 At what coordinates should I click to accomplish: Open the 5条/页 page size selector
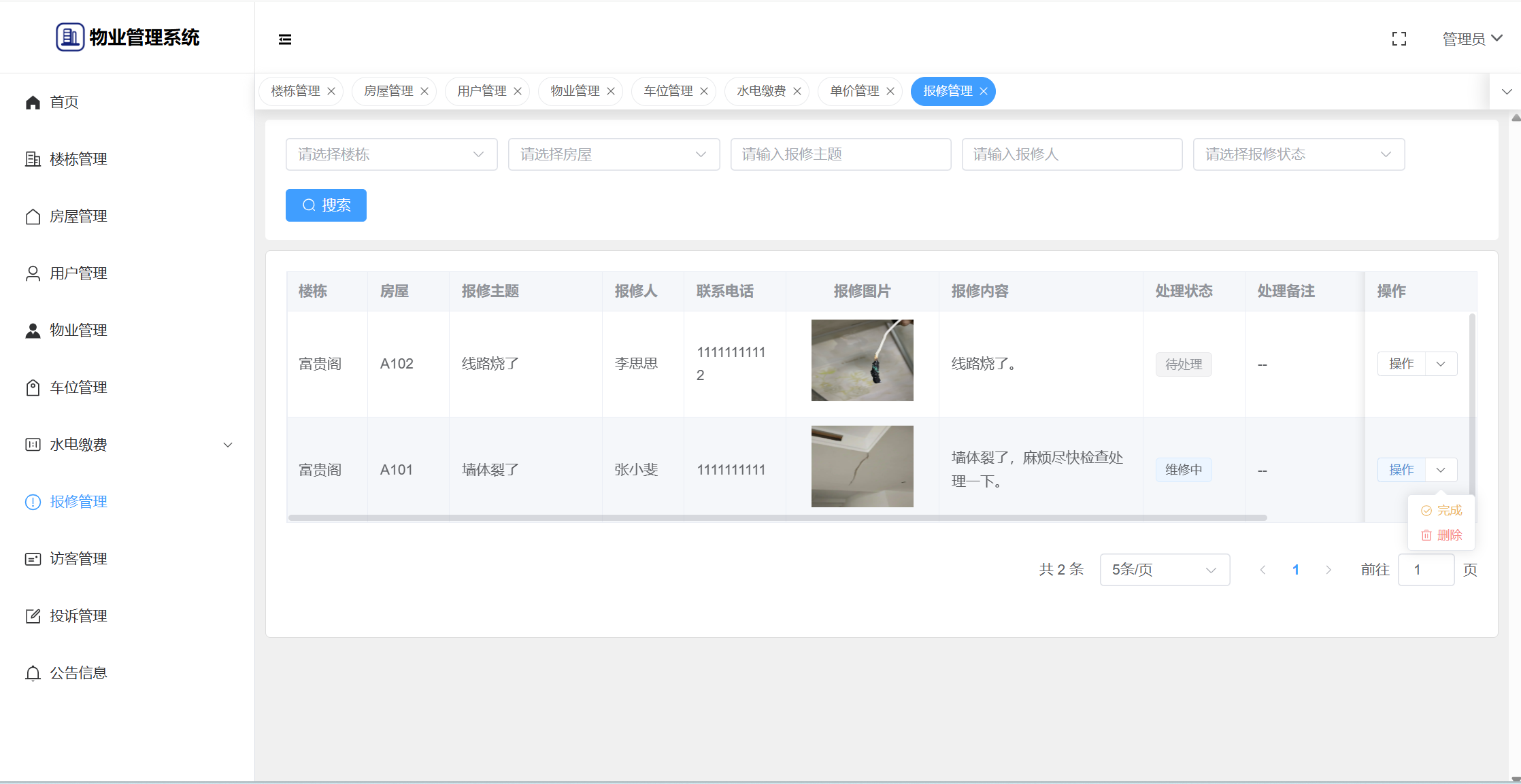tap(1164, 570)
